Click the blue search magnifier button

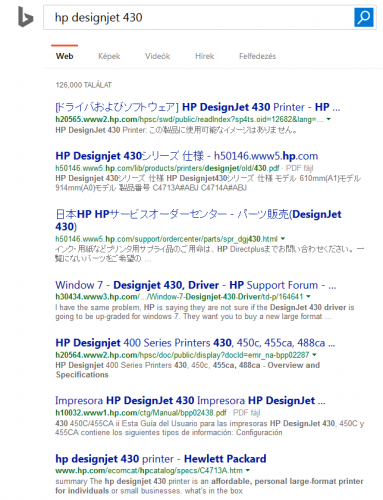(364, 17)
